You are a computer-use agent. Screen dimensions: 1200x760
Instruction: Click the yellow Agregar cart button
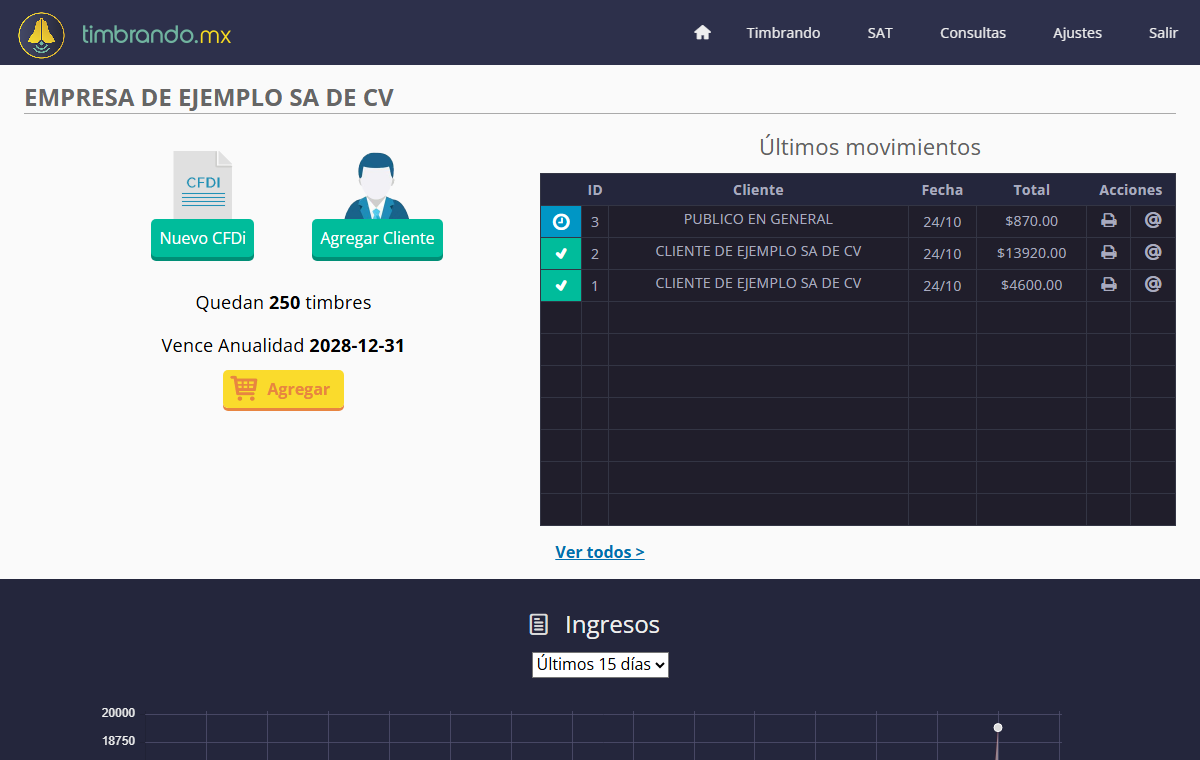[283, 390]
